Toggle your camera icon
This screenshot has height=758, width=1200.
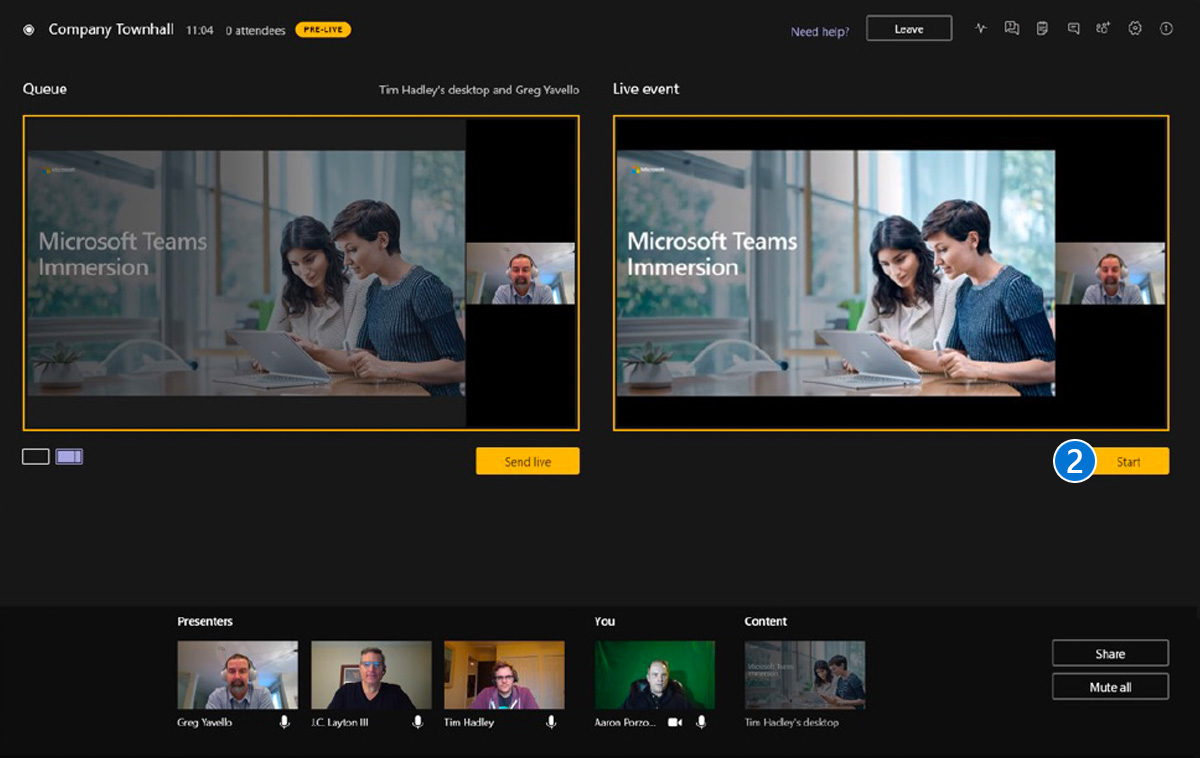tap(675, 722)
